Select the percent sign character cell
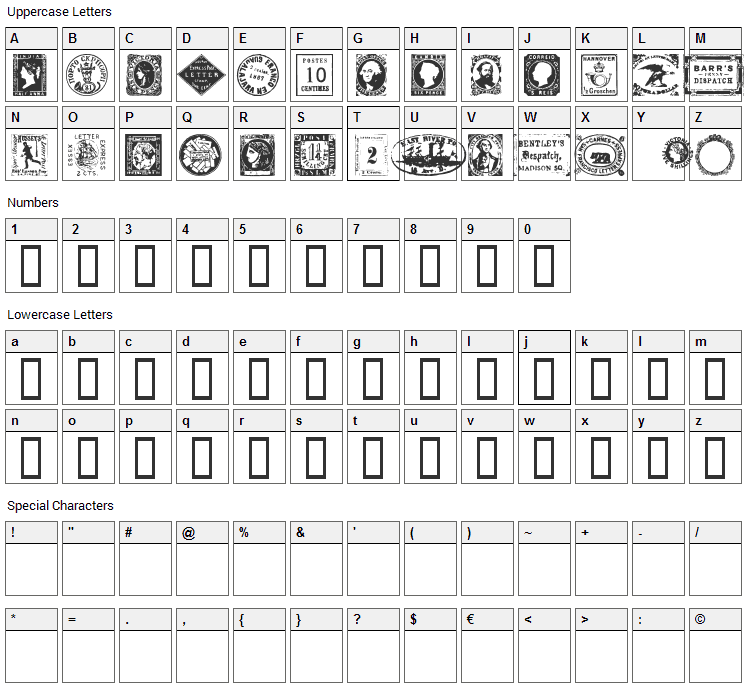 pyautogui.click(x=259, y=558)
